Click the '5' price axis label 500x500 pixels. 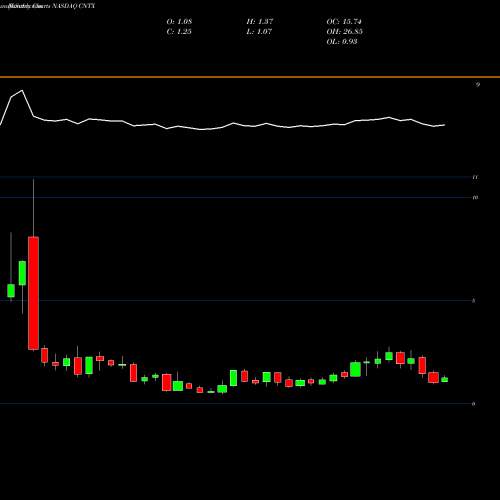474,301
